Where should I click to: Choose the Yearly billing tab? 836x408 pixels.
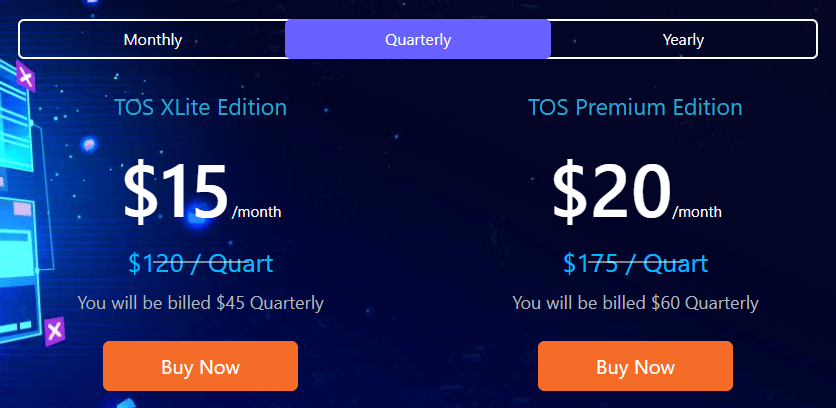683,39
